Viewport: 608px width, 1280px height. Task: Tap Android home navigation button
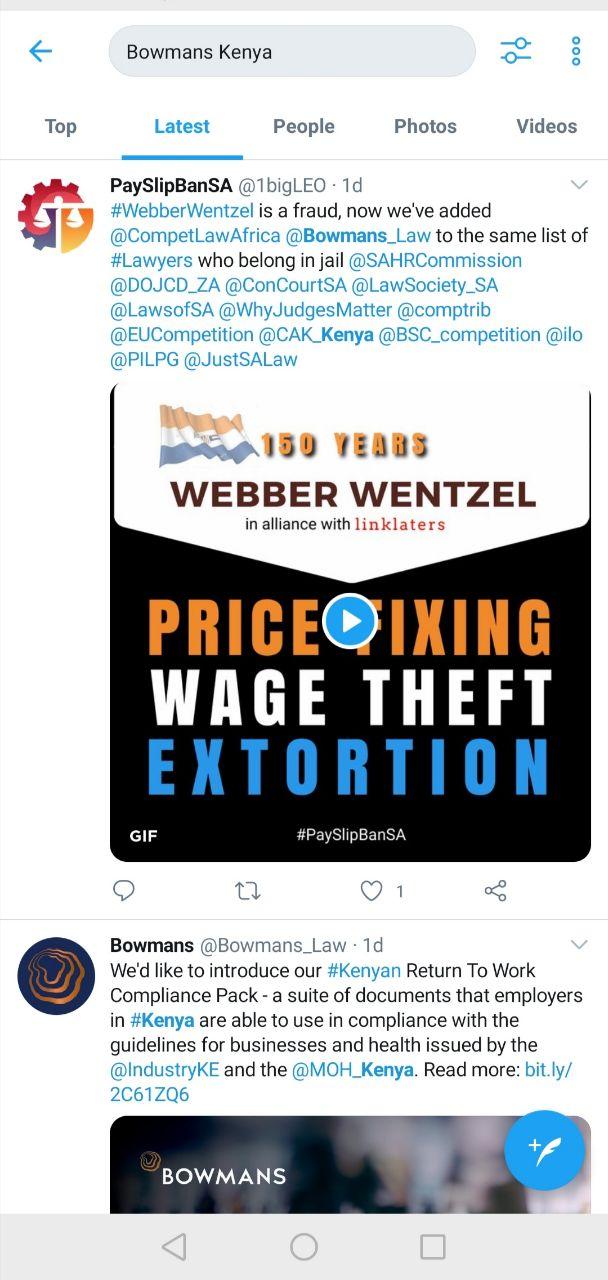click(x=304, y=1246)
